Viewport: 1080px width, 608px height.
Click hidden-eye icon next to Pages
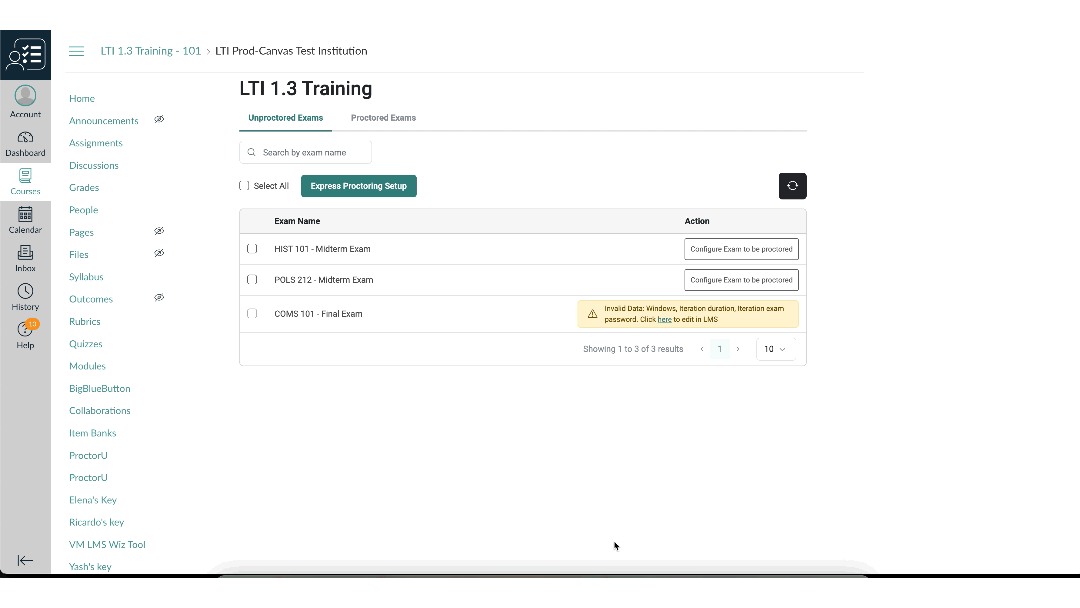(159, 231)
